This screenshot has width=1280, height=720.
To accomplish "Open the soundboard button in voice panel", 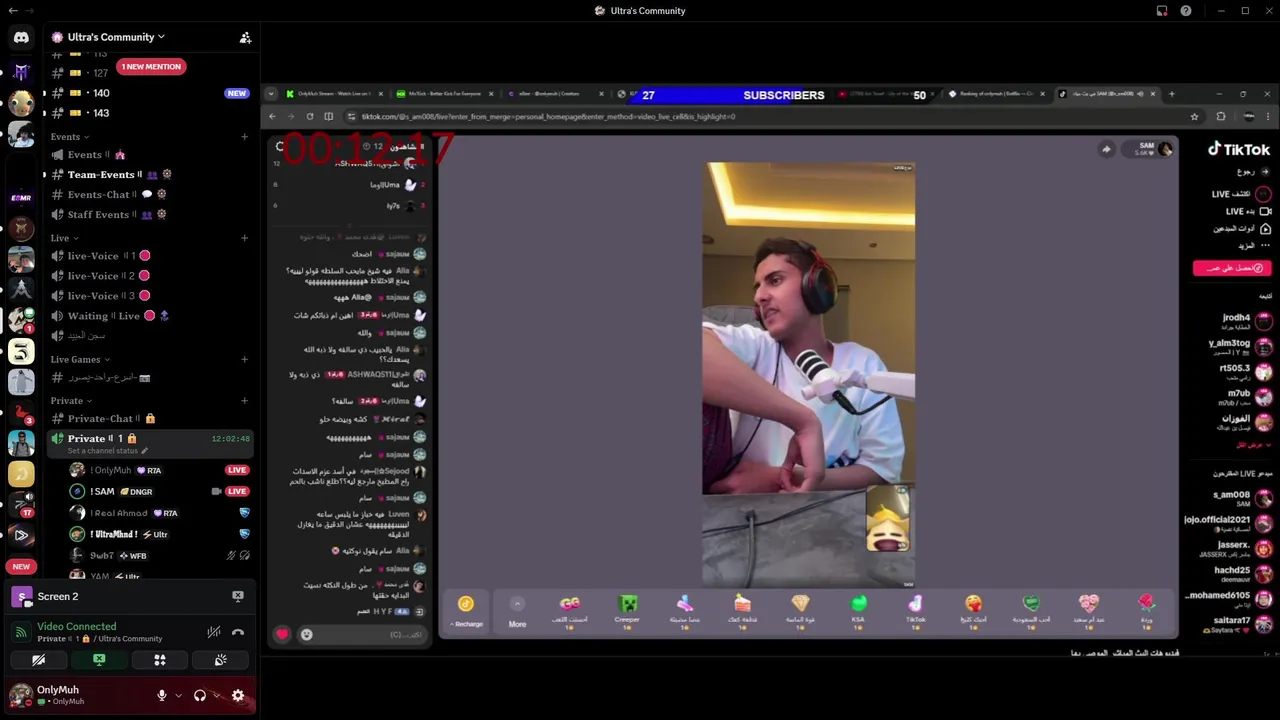I will 221,660.
